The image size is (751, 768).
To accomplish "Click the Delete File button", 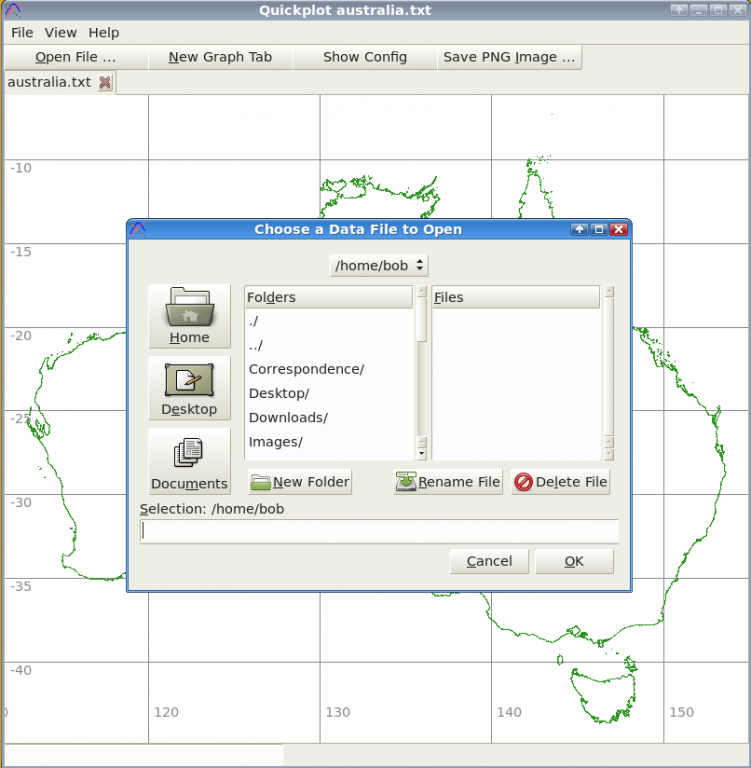I will 560,482.
